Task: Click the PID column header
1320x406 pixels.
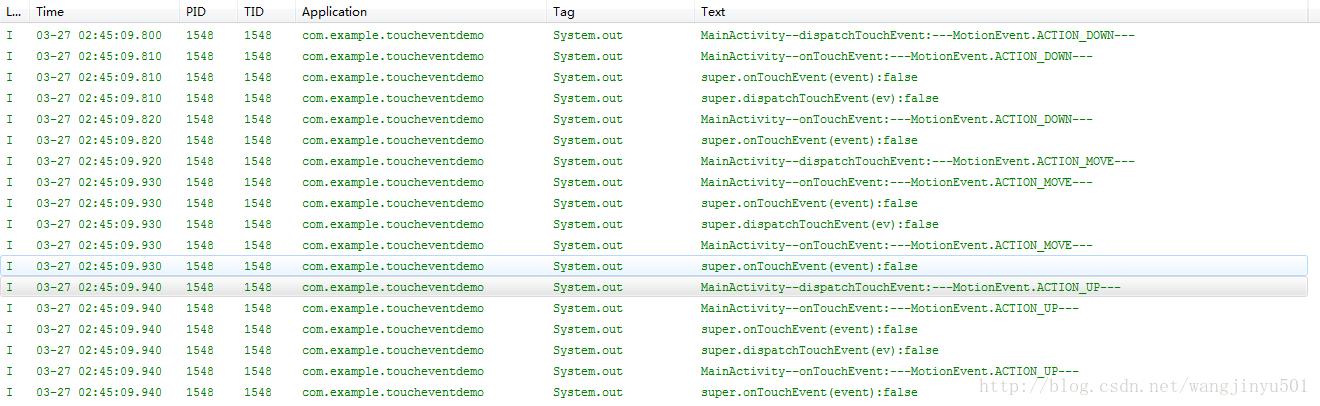Action: pos(209,12)
